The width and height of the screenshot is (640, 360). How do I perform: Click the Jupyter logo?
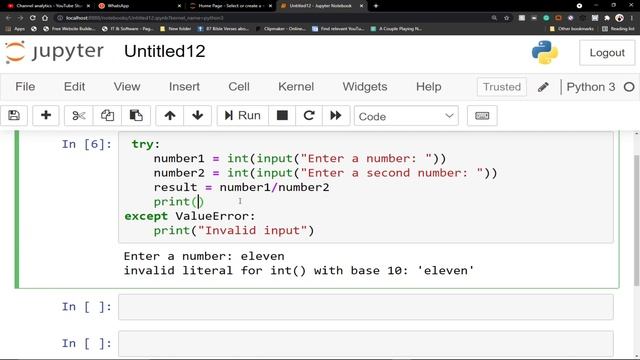[55, 52]
